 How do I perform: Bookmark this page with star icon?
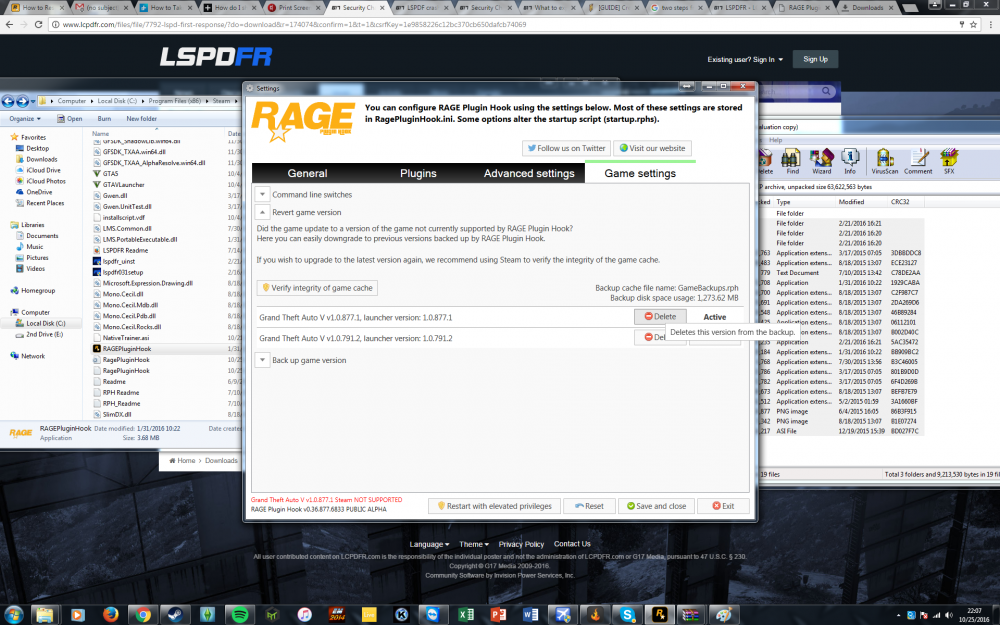[973, 24]
